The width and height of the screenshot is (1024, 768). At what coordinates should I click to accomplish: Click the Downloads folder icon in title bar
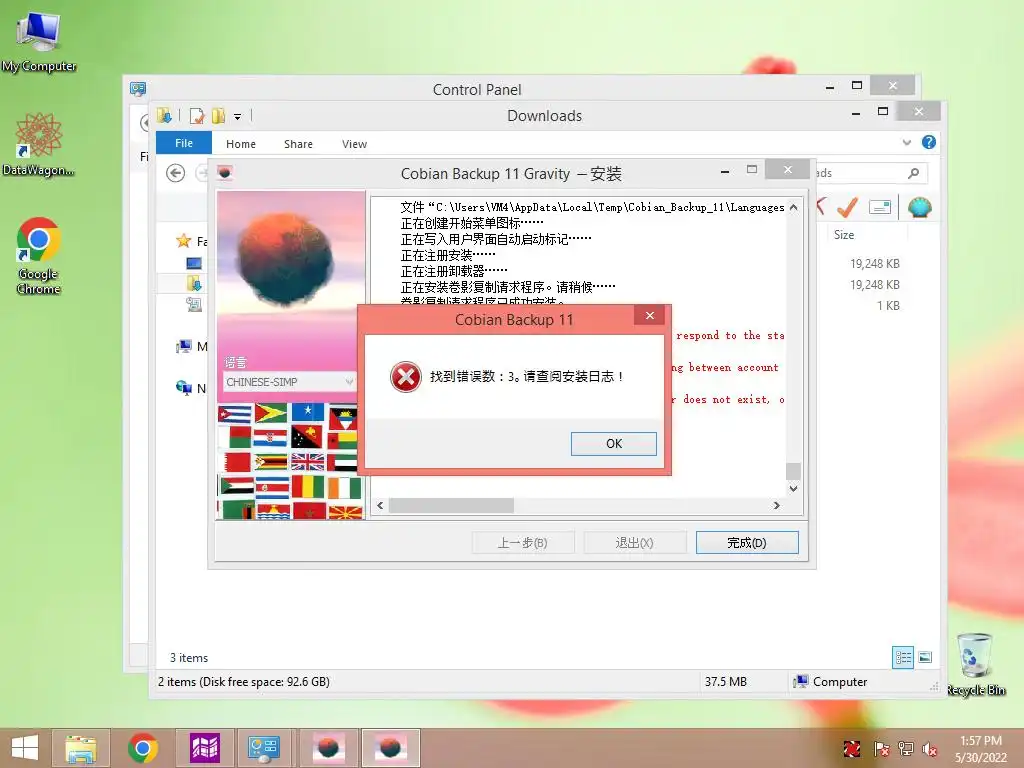(x=165, y=116)
